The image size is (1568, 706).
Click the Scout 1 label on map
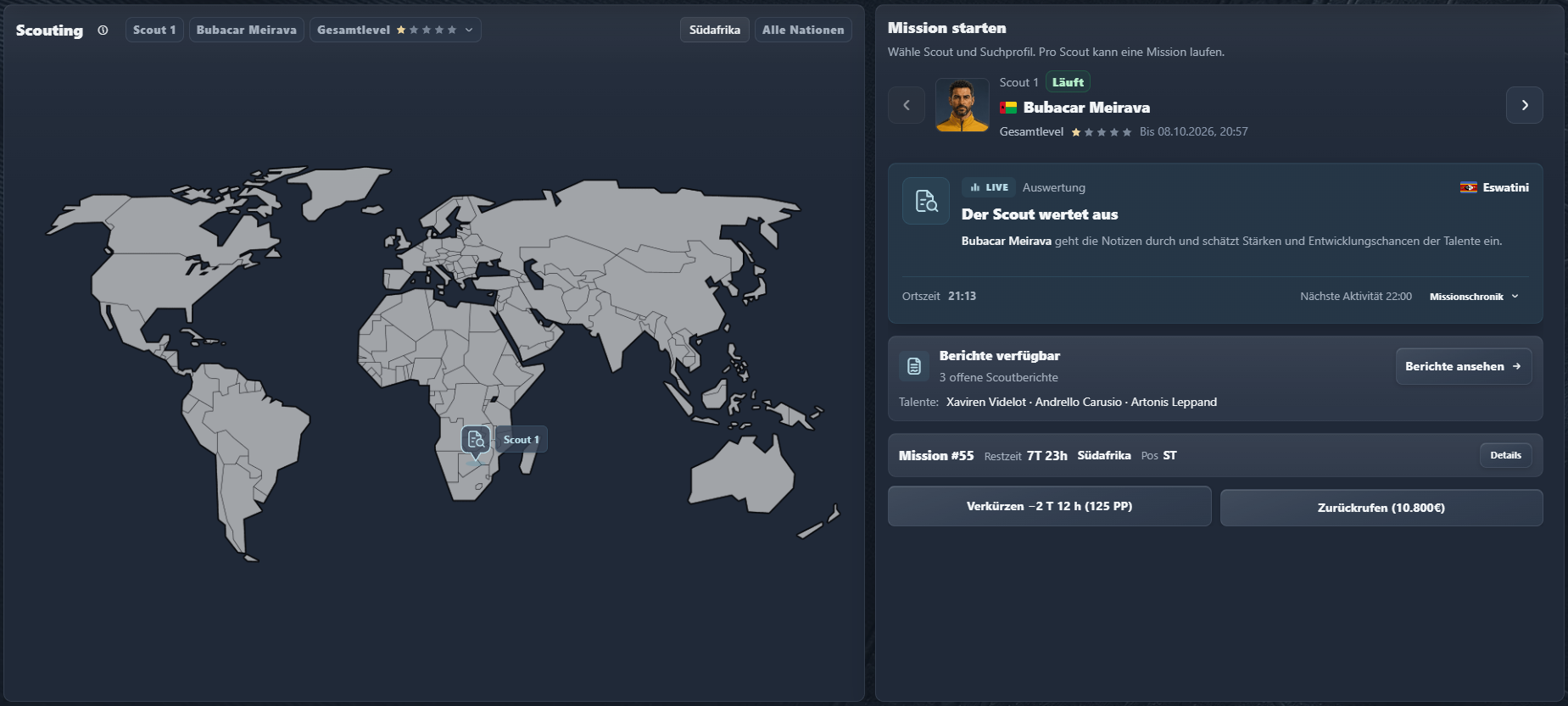point(521,439)
